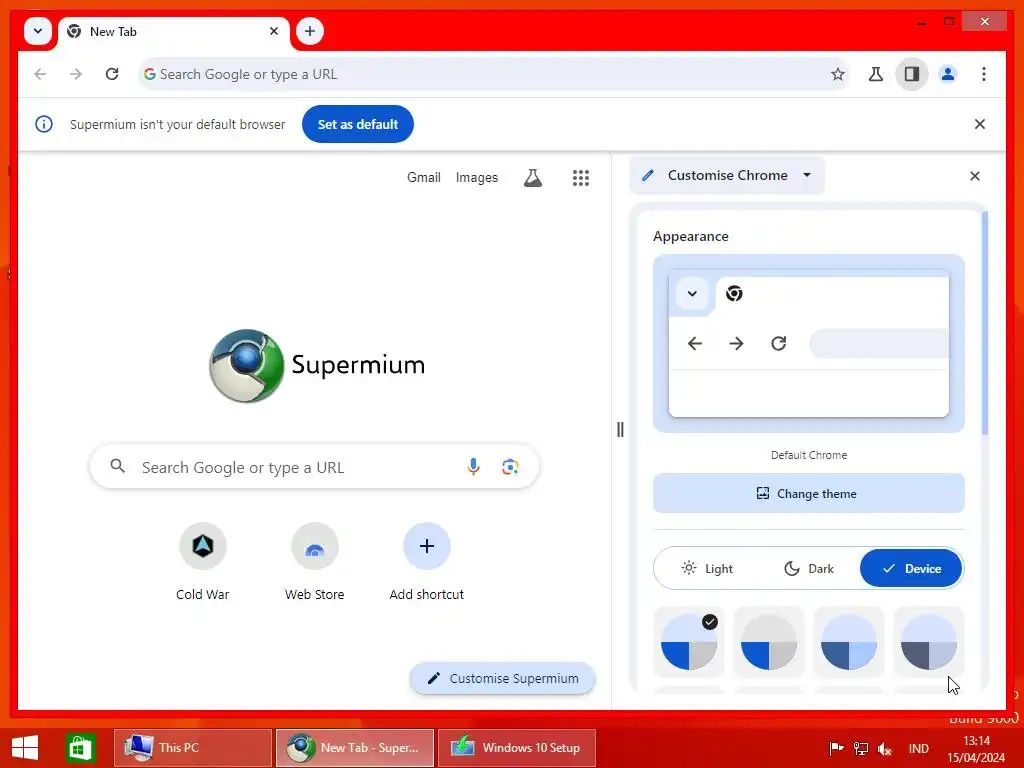Open the Google apps grid
This screenshot has width=1024, height=768.
pos(581,178)
